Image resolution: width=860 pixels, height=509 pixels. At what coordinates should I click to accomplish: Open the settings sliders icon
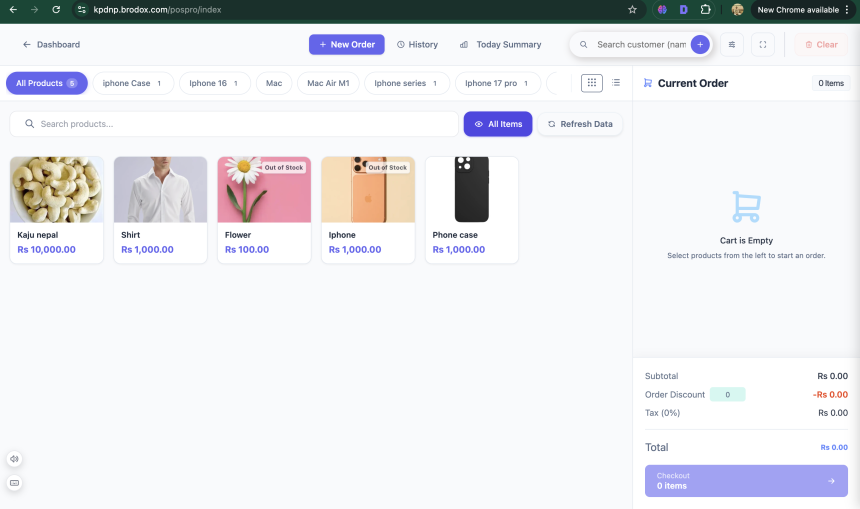pyautogui.click(x=732, y=44)
